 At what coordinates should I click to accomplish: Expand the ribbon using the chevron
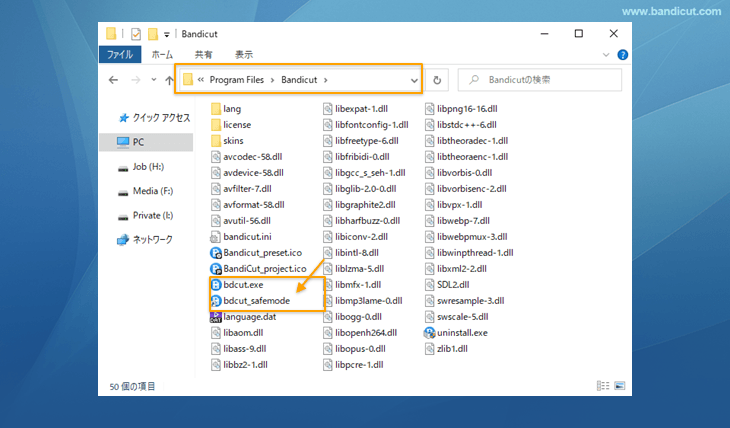pos(608,55)
